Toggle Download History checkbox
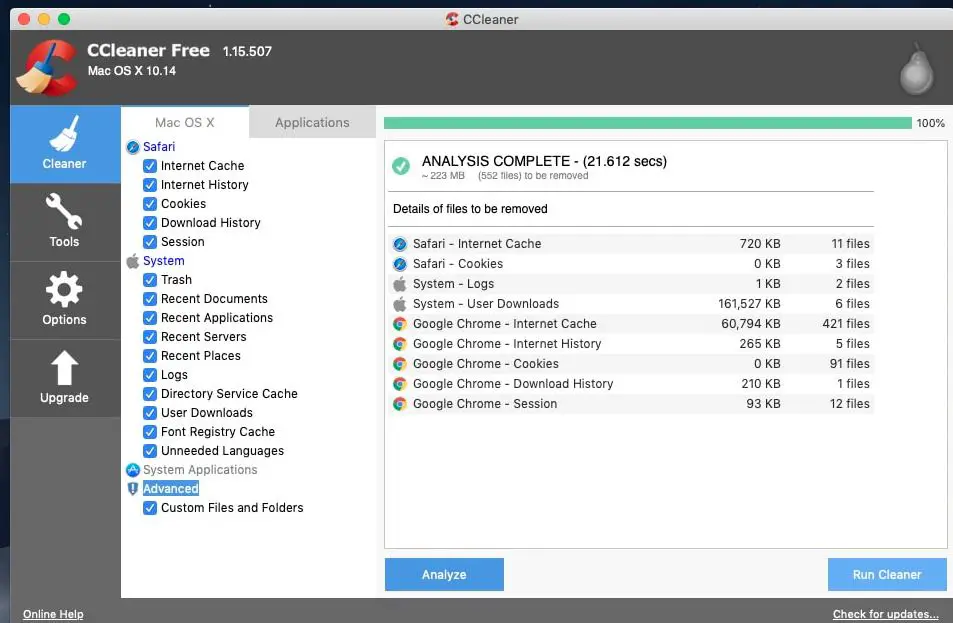953x623 pixels. point(150,223)
